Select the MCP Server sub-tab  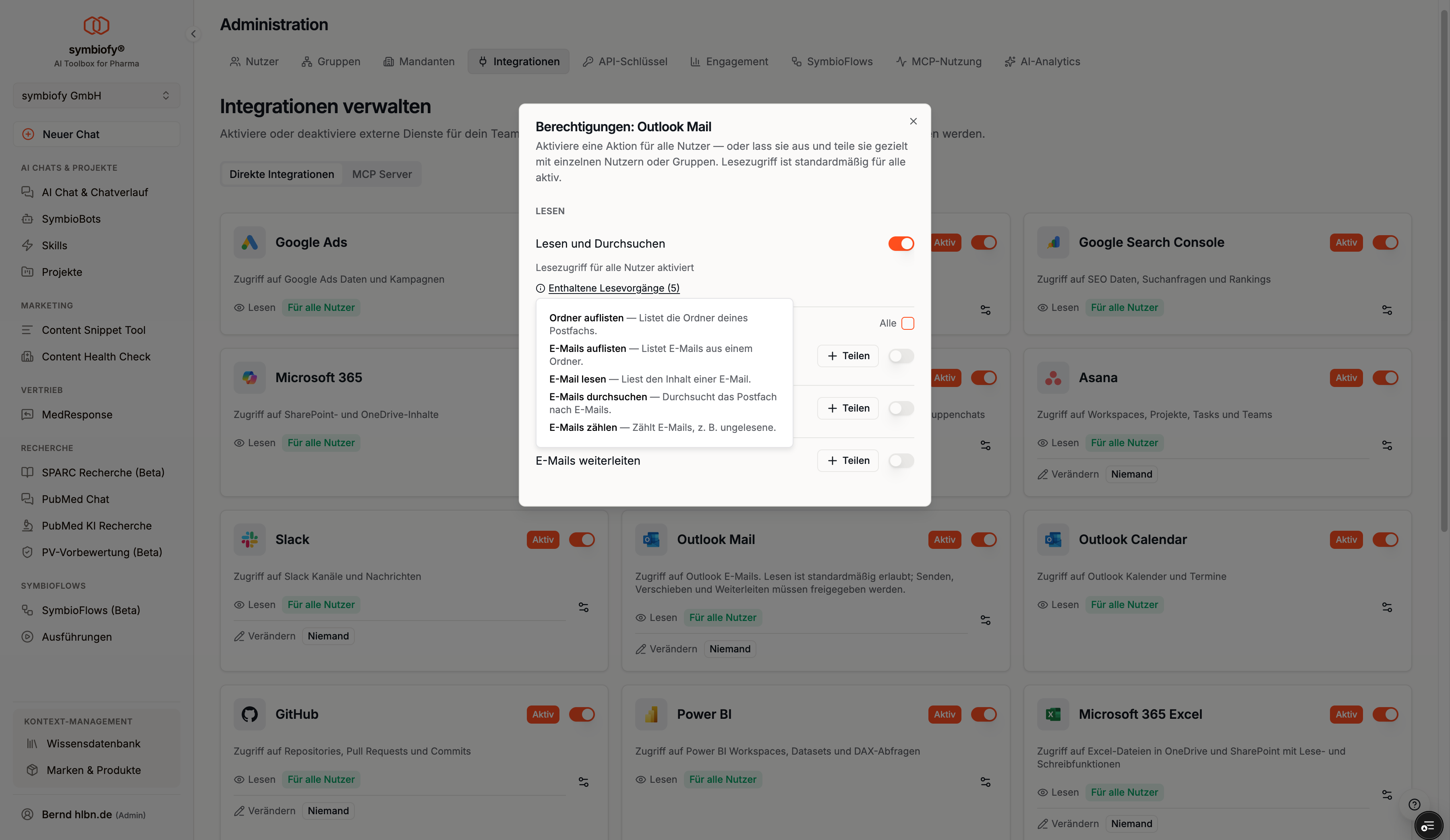(381, 174)
